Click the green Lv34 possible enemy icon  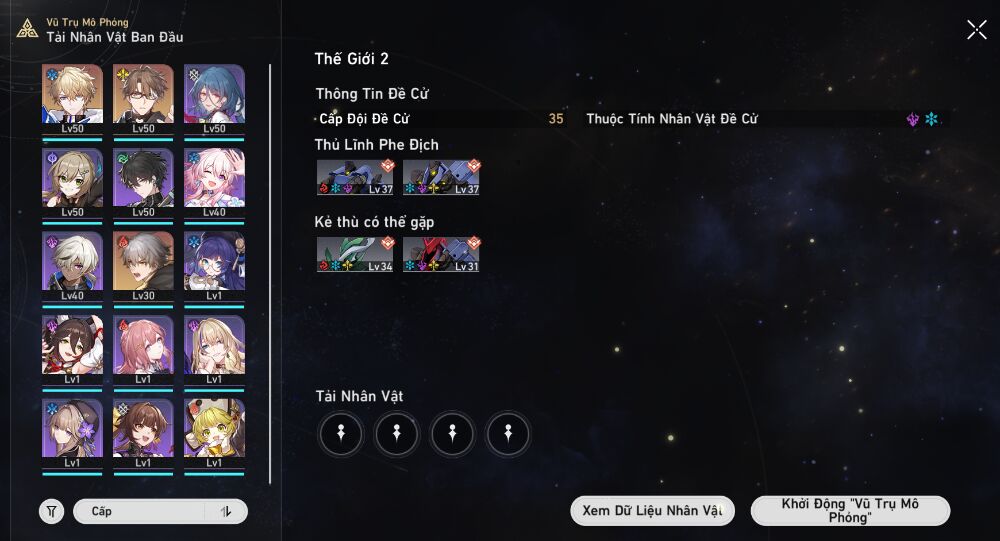pos(355,254)
